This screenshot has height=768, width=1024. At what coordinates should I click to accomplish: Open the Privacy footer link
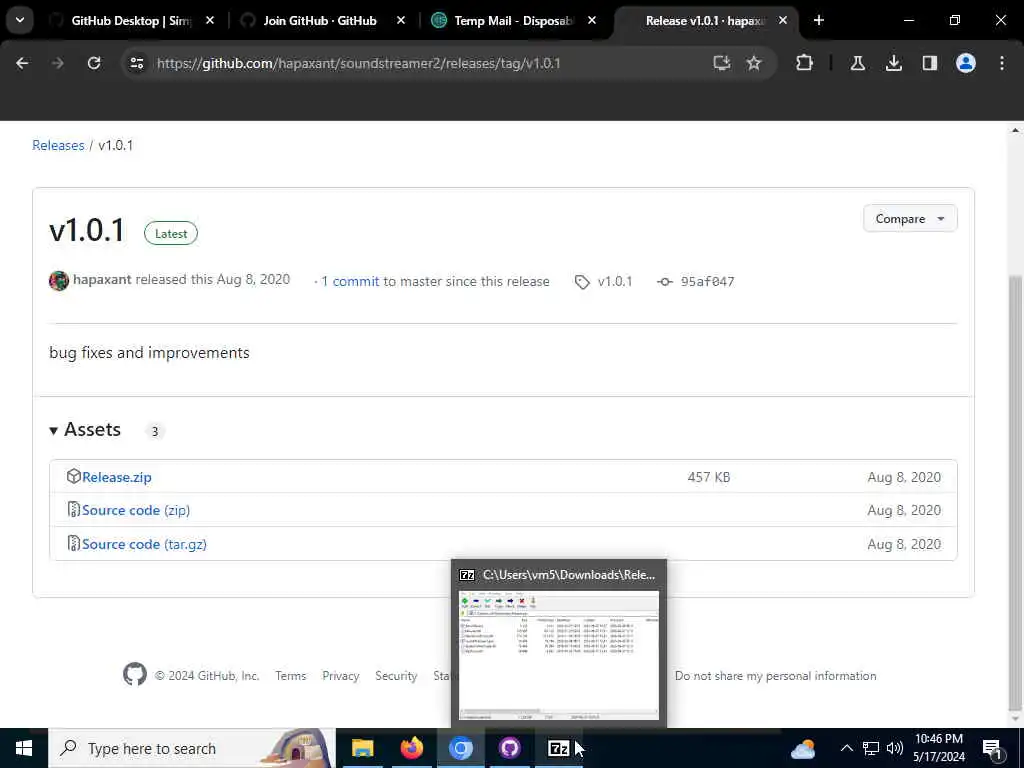tap(340, 676)
